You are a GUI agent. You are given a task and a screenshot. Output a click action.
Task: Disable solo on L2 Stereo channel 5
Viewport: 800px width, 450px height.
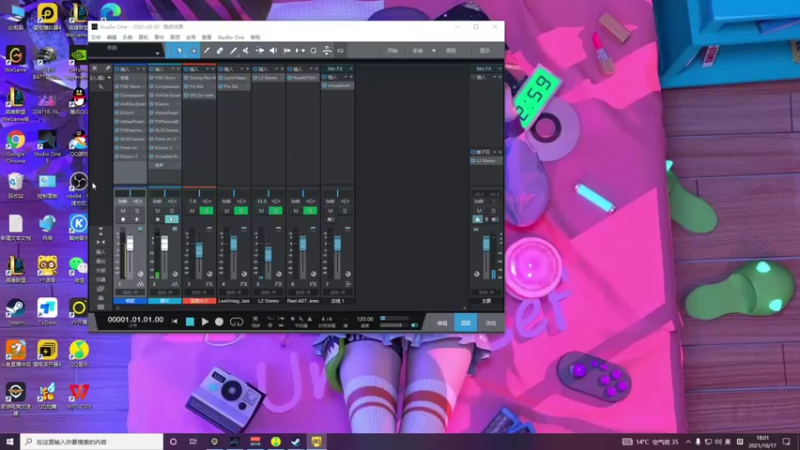(276, 211)
